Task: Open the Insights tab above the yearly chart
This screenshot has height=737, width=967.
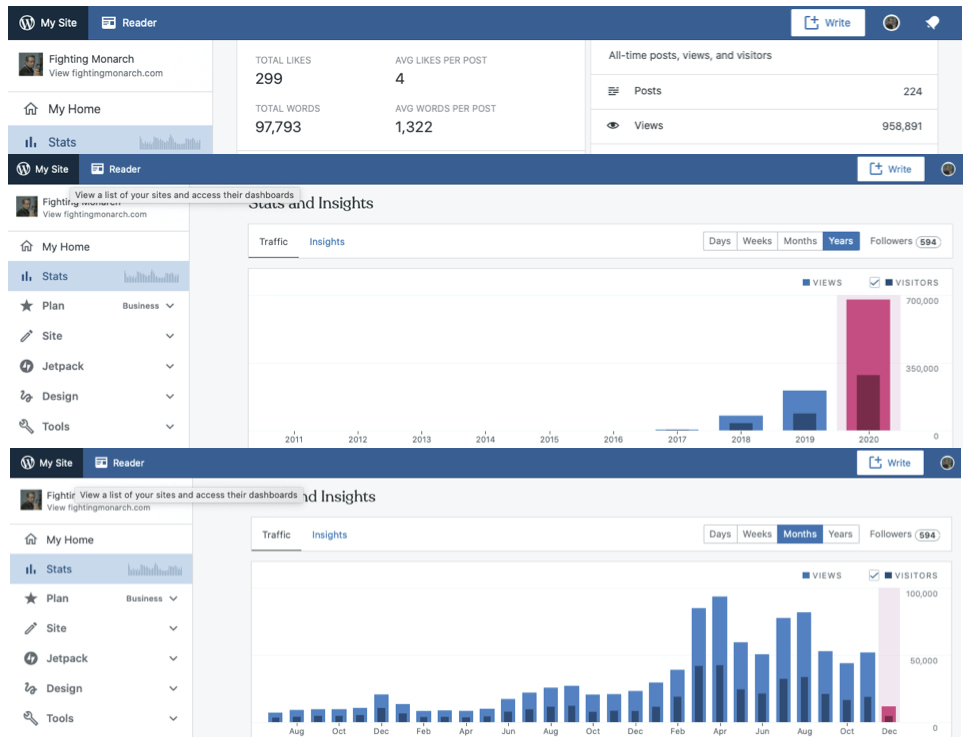Action: [327, 242]
